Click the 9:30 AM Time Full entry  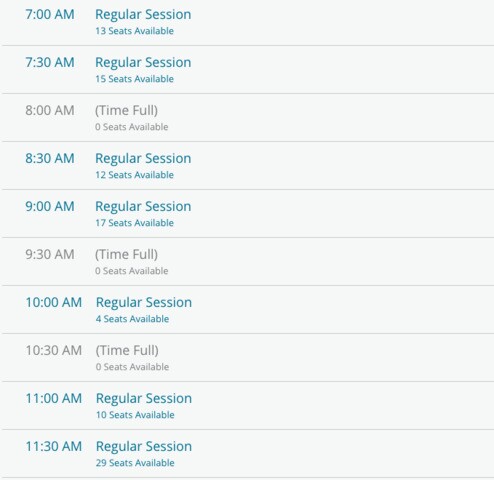pos(248,262)
